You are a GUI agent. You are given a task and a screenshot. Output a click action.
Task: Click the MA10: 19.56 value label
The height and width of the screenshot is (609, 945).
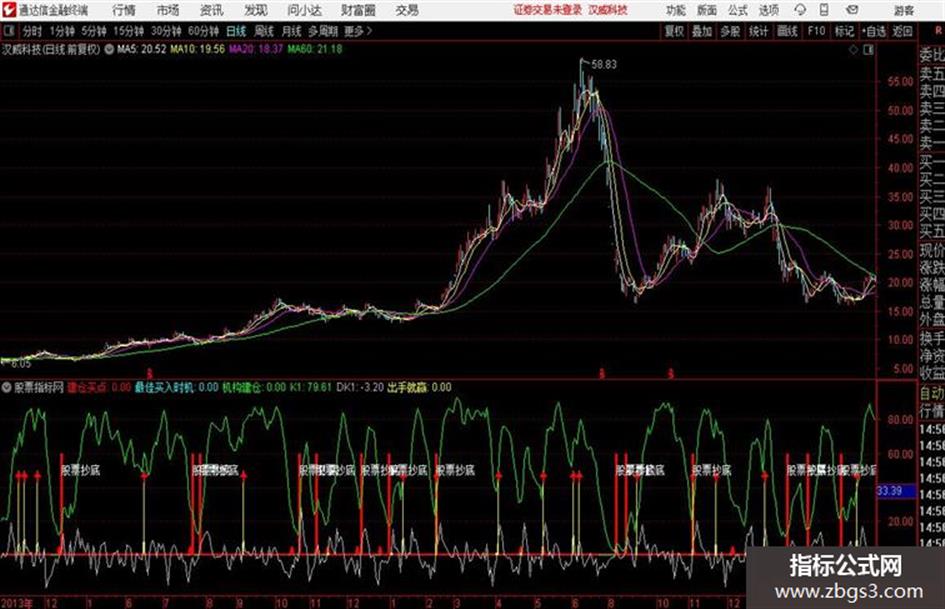tap(198, 49)
